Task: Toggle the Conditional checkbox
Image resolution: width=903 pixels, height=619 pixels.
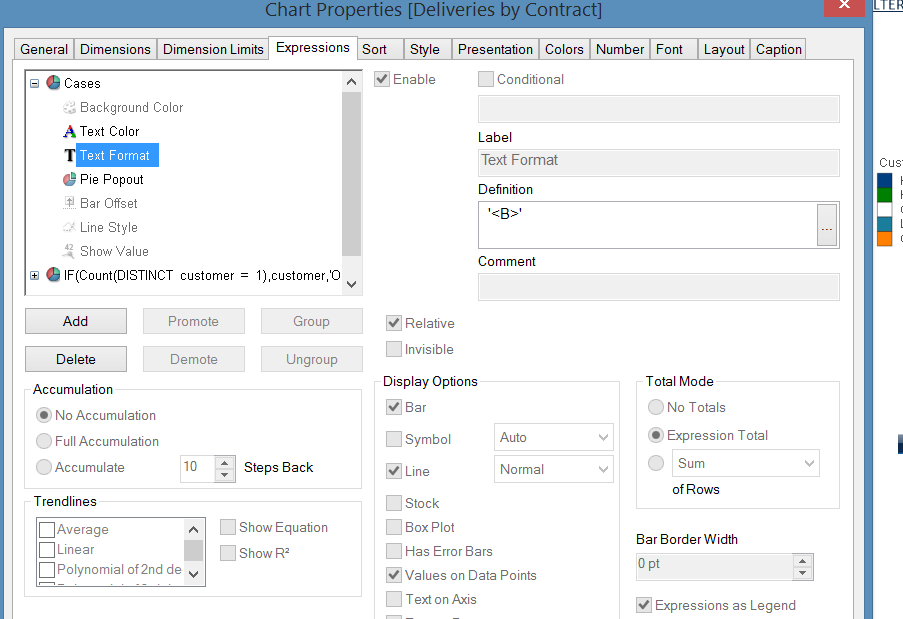Action: pyautogui.click(x=485, y=79)
